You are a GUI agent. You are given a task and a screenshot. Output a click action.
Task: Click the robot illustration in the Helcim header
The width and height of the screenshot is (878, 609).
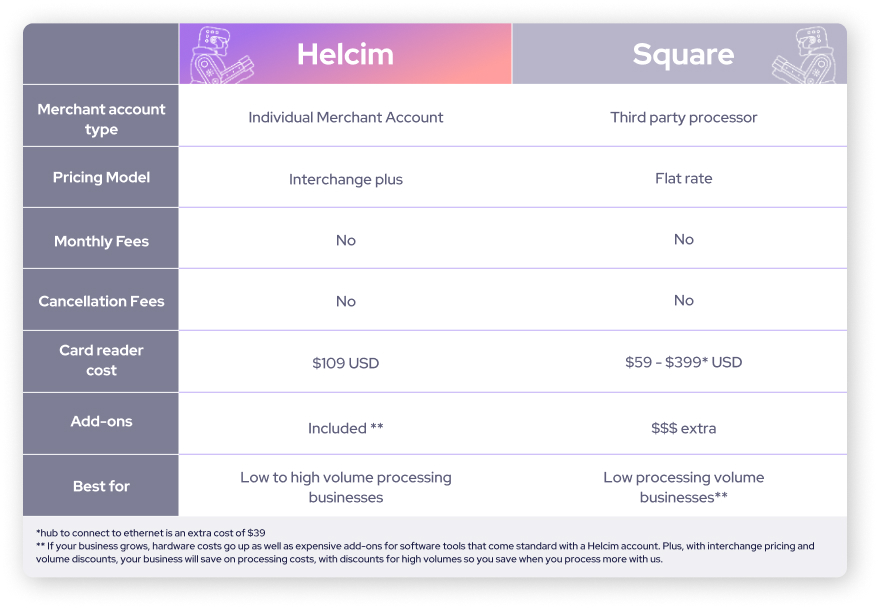point(220,55)
